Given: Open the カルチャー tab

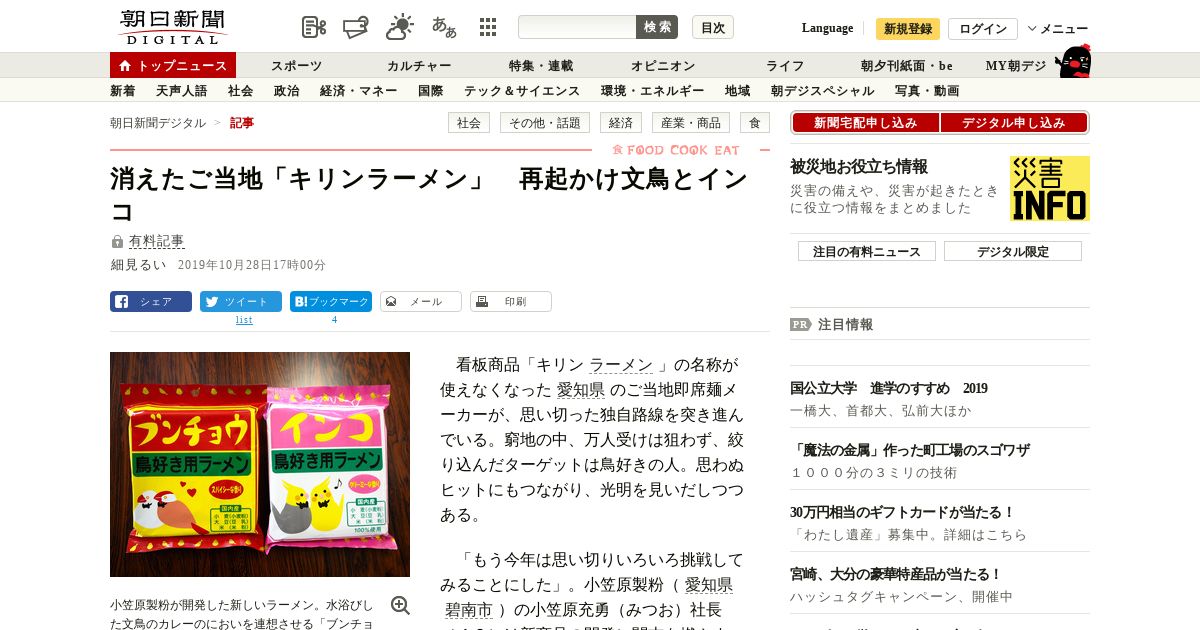Looking at the screenshot, I should point(419,66).
